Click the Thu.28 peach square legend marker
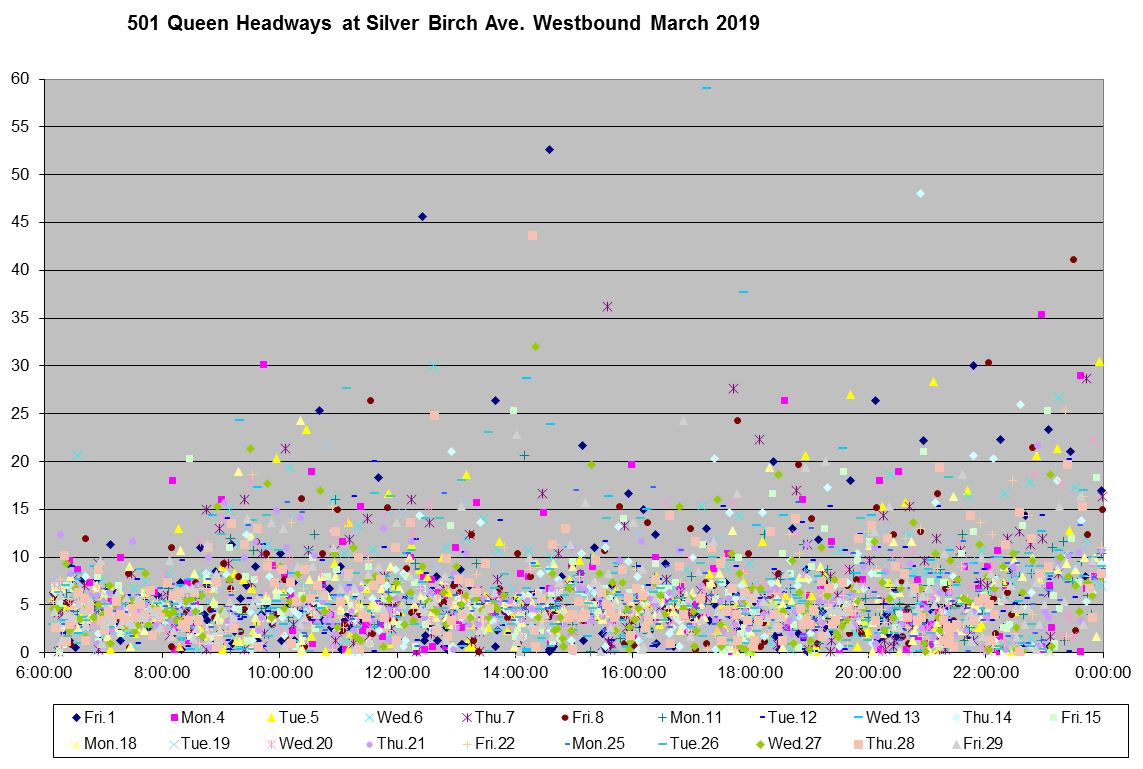This screenshot has height=769, width=1143. [858, 743]
